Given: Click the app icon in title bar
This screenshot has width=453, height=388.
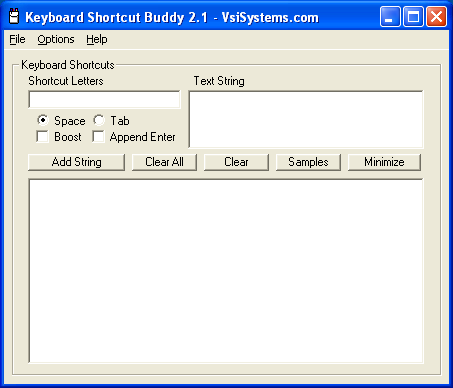Looking at the screenshot, I should [14, 17].
